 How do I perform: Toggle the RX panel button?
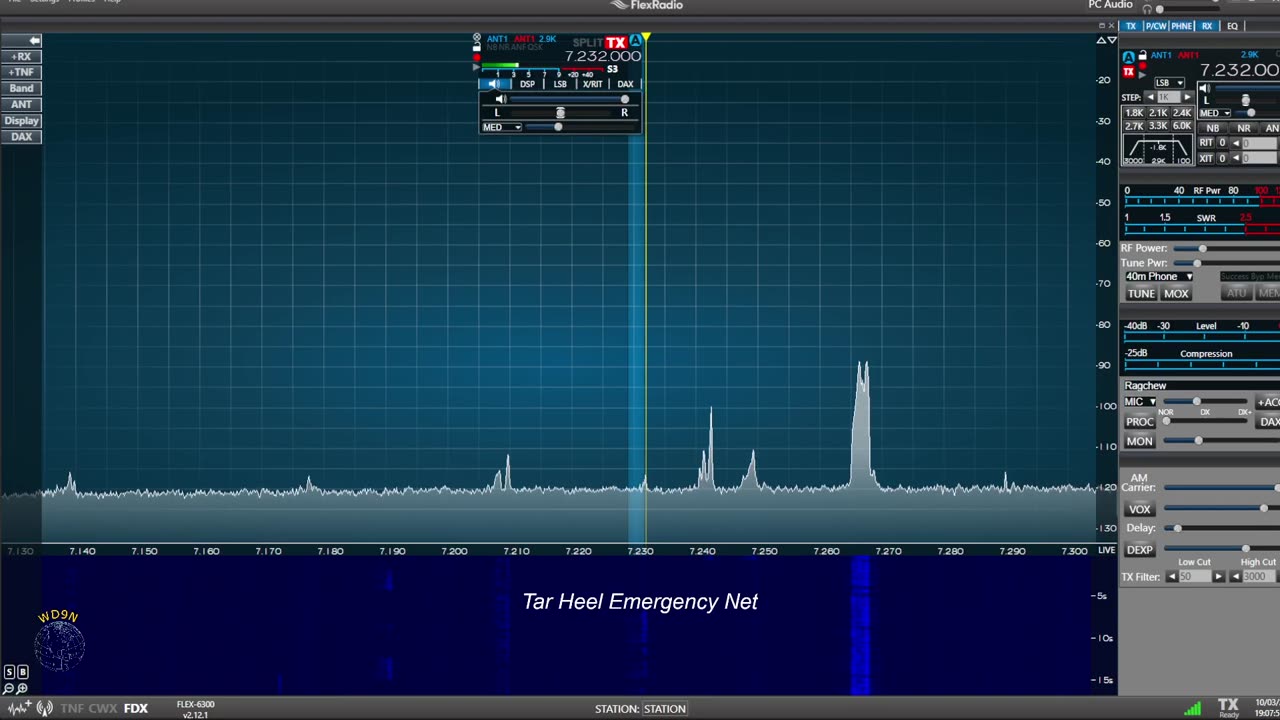pos(1207,26)
